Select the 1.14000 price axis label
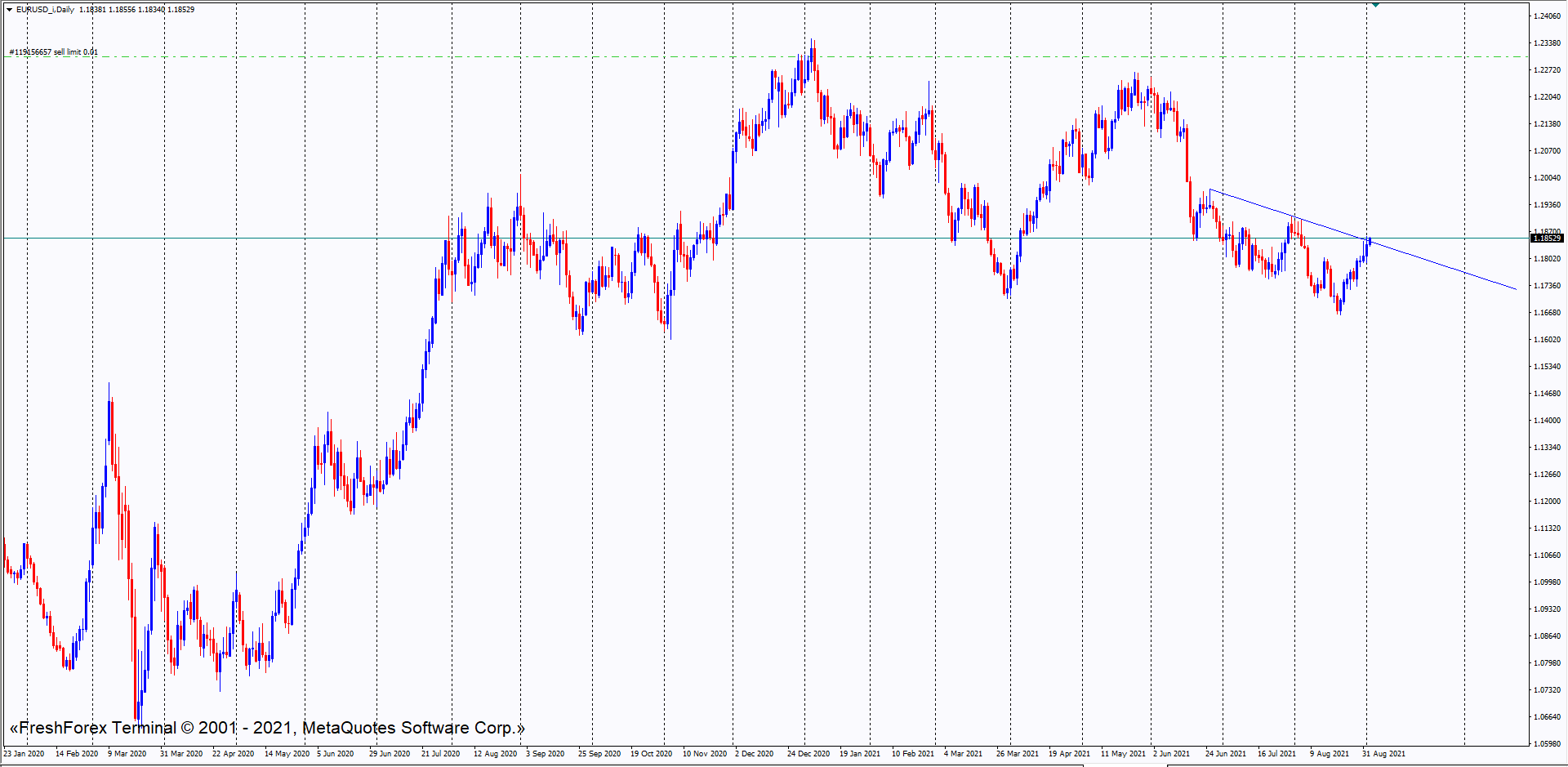Screen dimensions: 1568x767 coord(1547,421)
